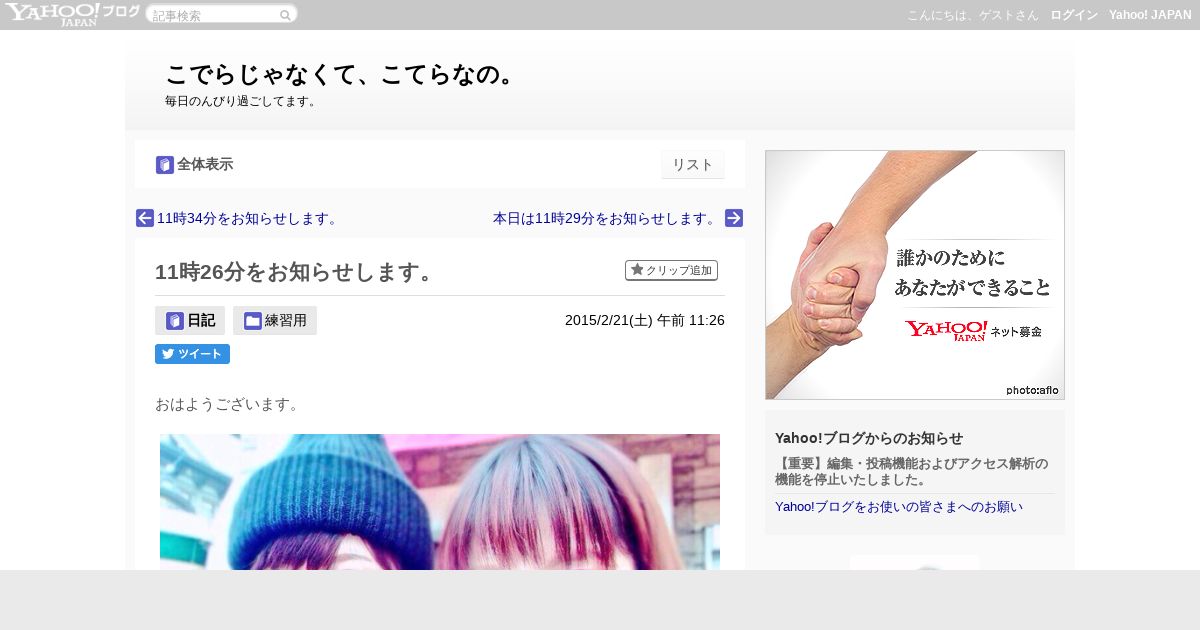Open article title 11時26分をお知らせします。
The height and width of the screenshot is (630, 1200).
click(x=294, y=271)
